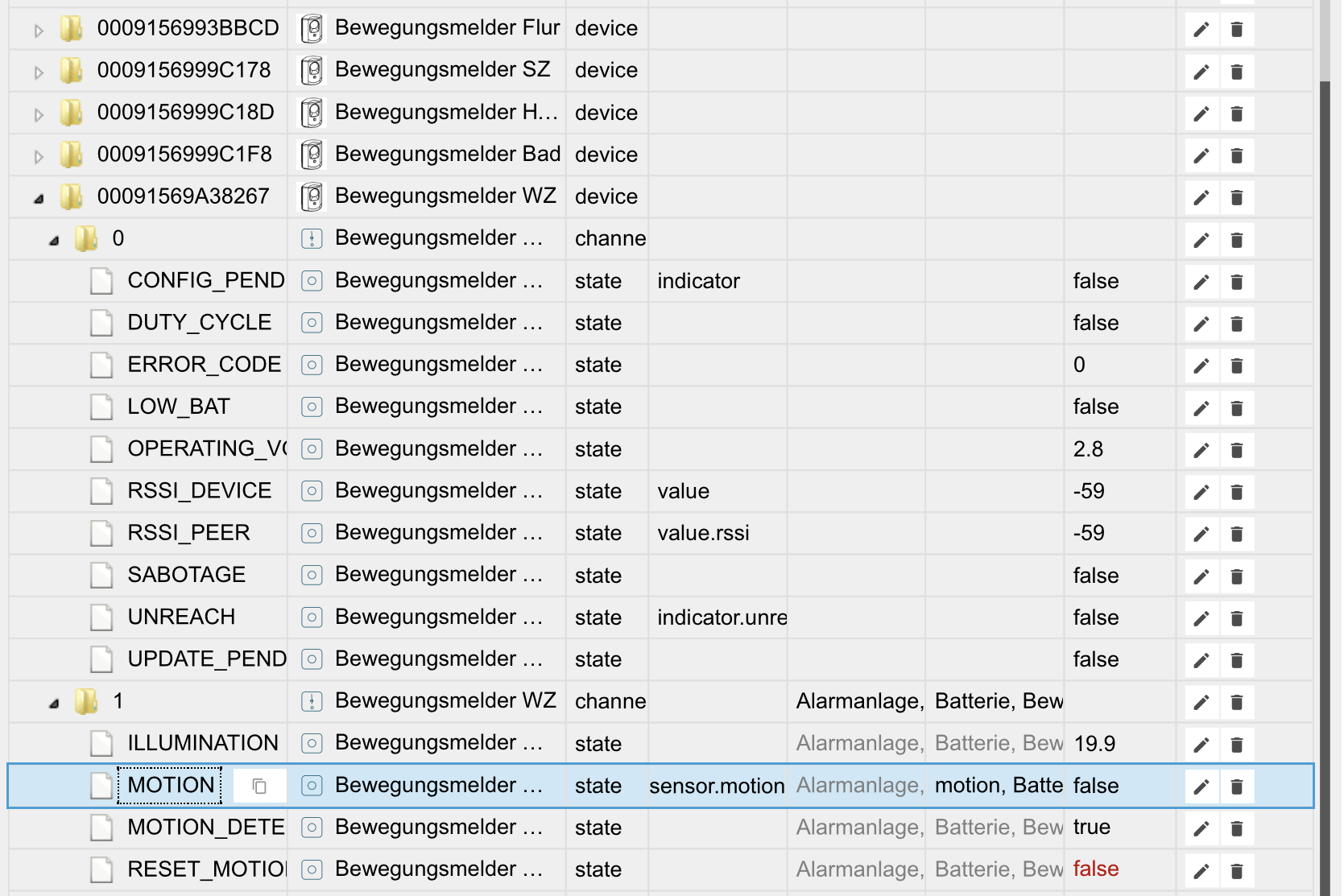Delete the RSSI_DEVICE state using trash icon
Image resolution: width=1344 pixels, height=896 pixels.
[x=1237, y=492]
